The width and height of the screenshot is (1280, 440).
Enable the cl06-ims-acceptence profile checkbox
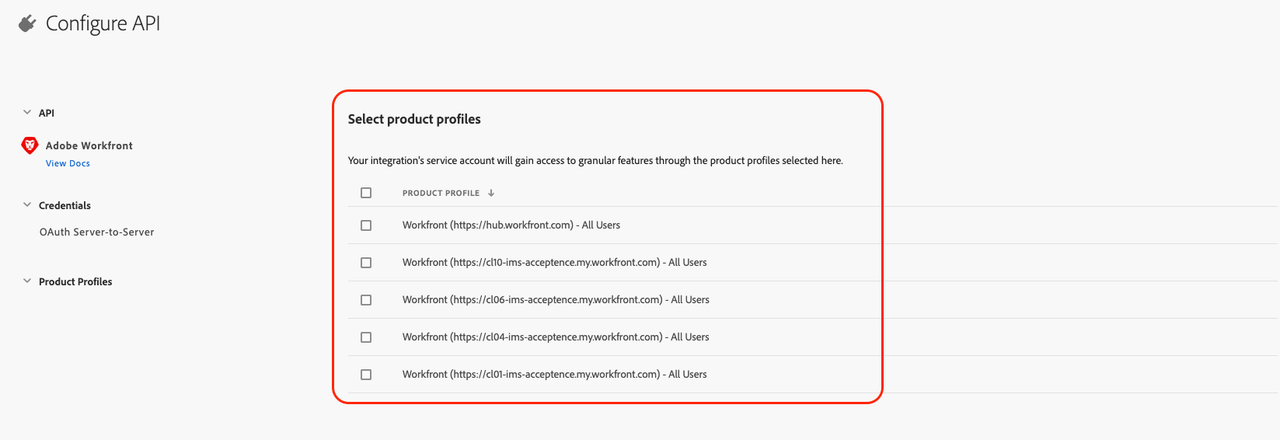click(x=366, y=300)
